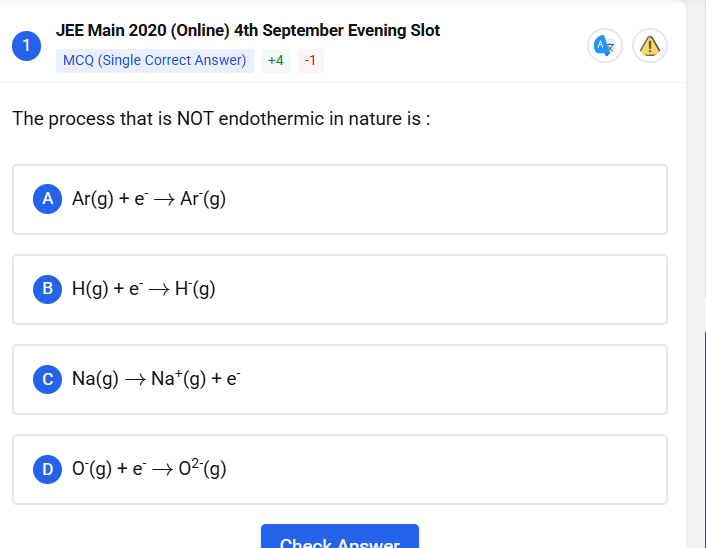Open the translate language icon
The height and width of the screenshot is (548, 706).
605,45
